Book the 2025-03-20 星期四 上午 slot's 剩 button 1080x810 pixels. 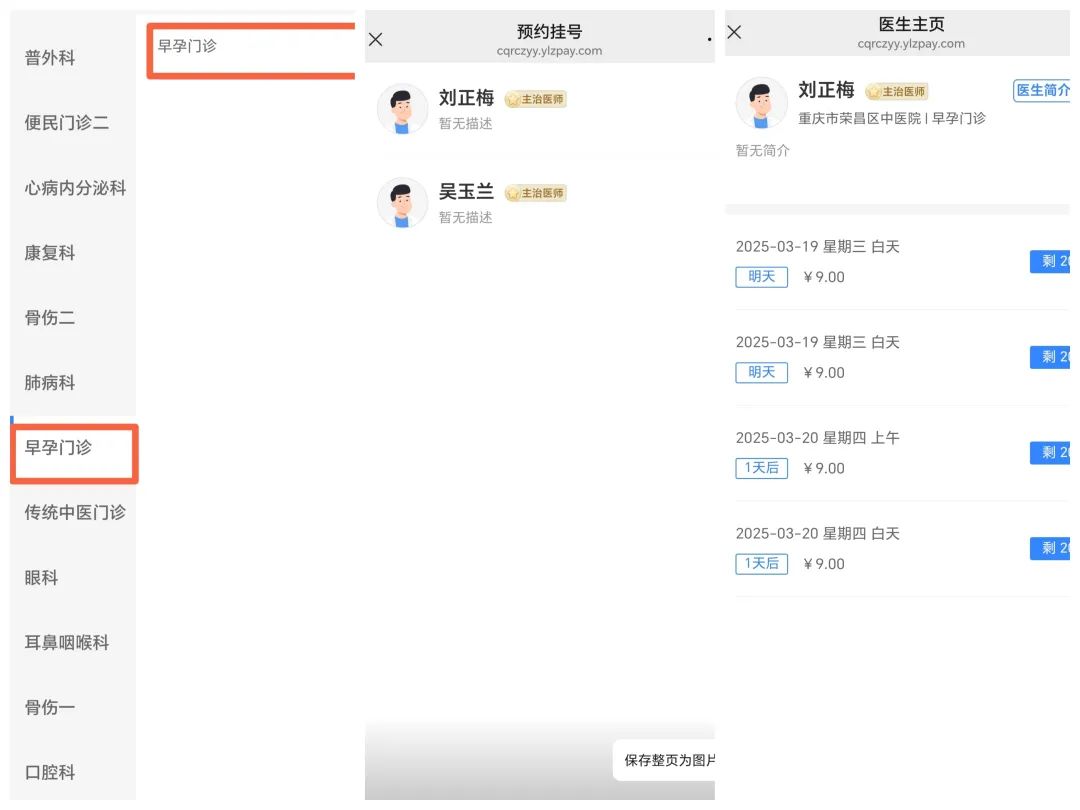pos(1050,453)
